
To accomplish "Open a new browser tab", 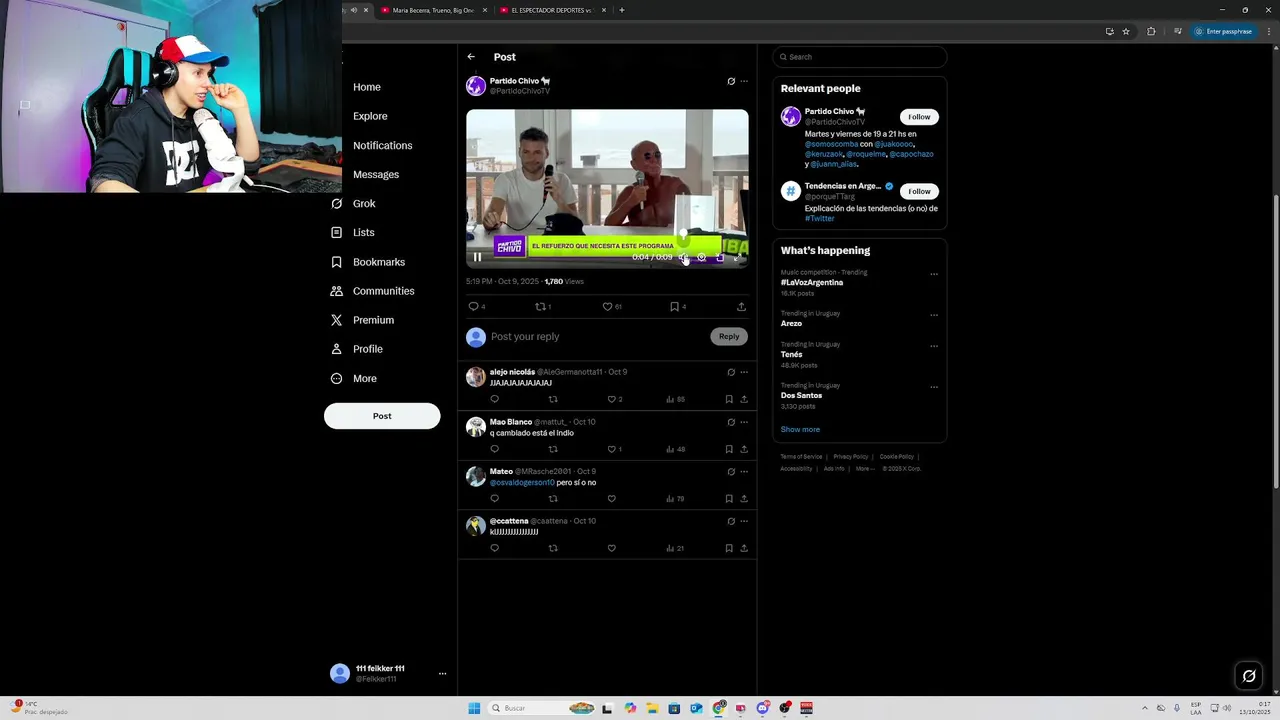I will [622, 10].
